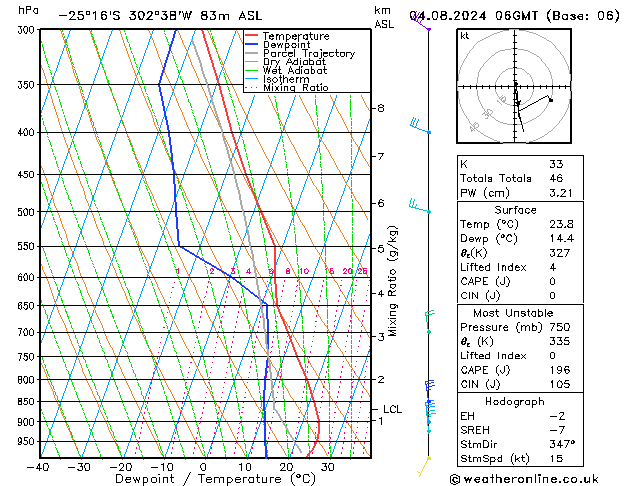This screenshot has height=486, width=629.
Task: Click the 500 hPa pressure label
Action: point(28,212)
